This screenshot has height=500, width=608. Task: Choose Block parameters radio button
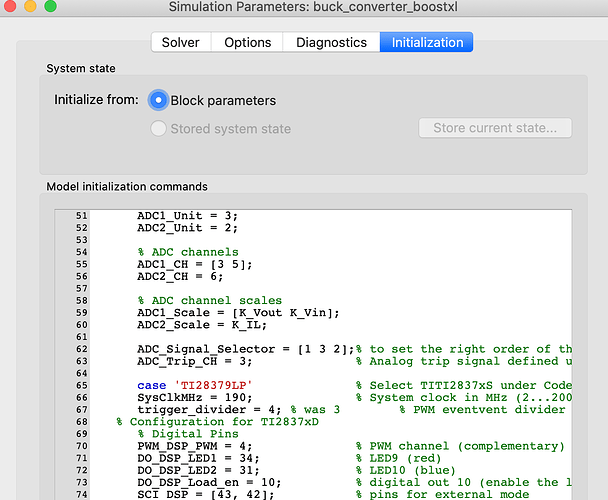[158, 100]
